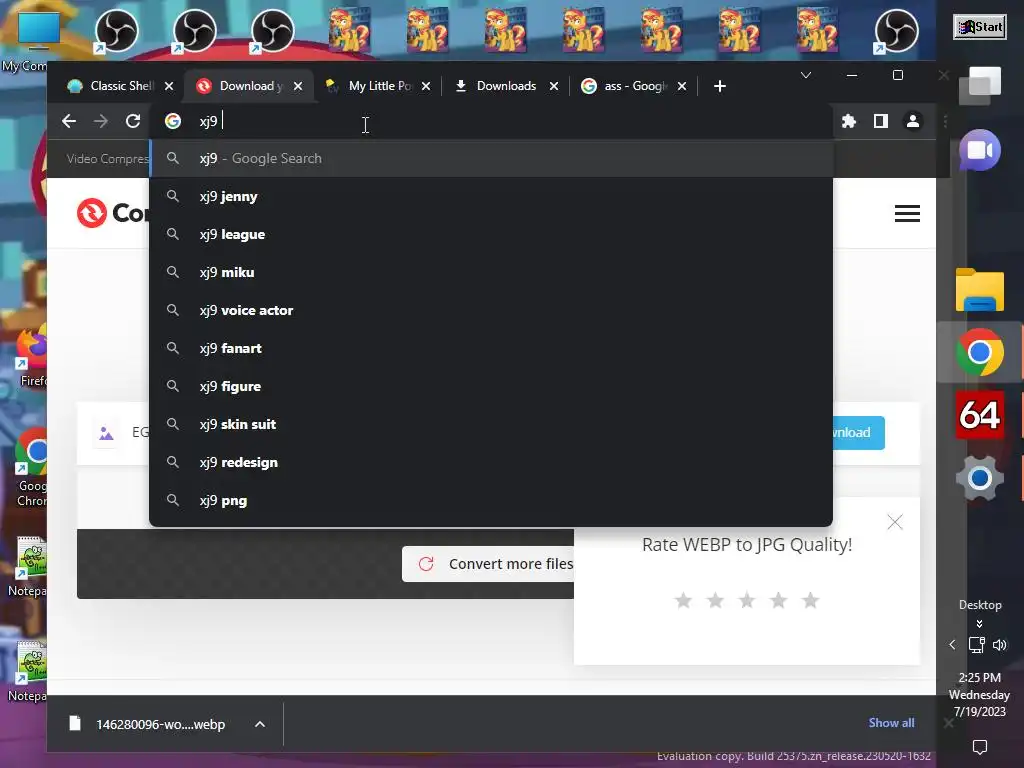
Task: Choose the xj9 fanart suggestion
Action: (x=491, y=348)
